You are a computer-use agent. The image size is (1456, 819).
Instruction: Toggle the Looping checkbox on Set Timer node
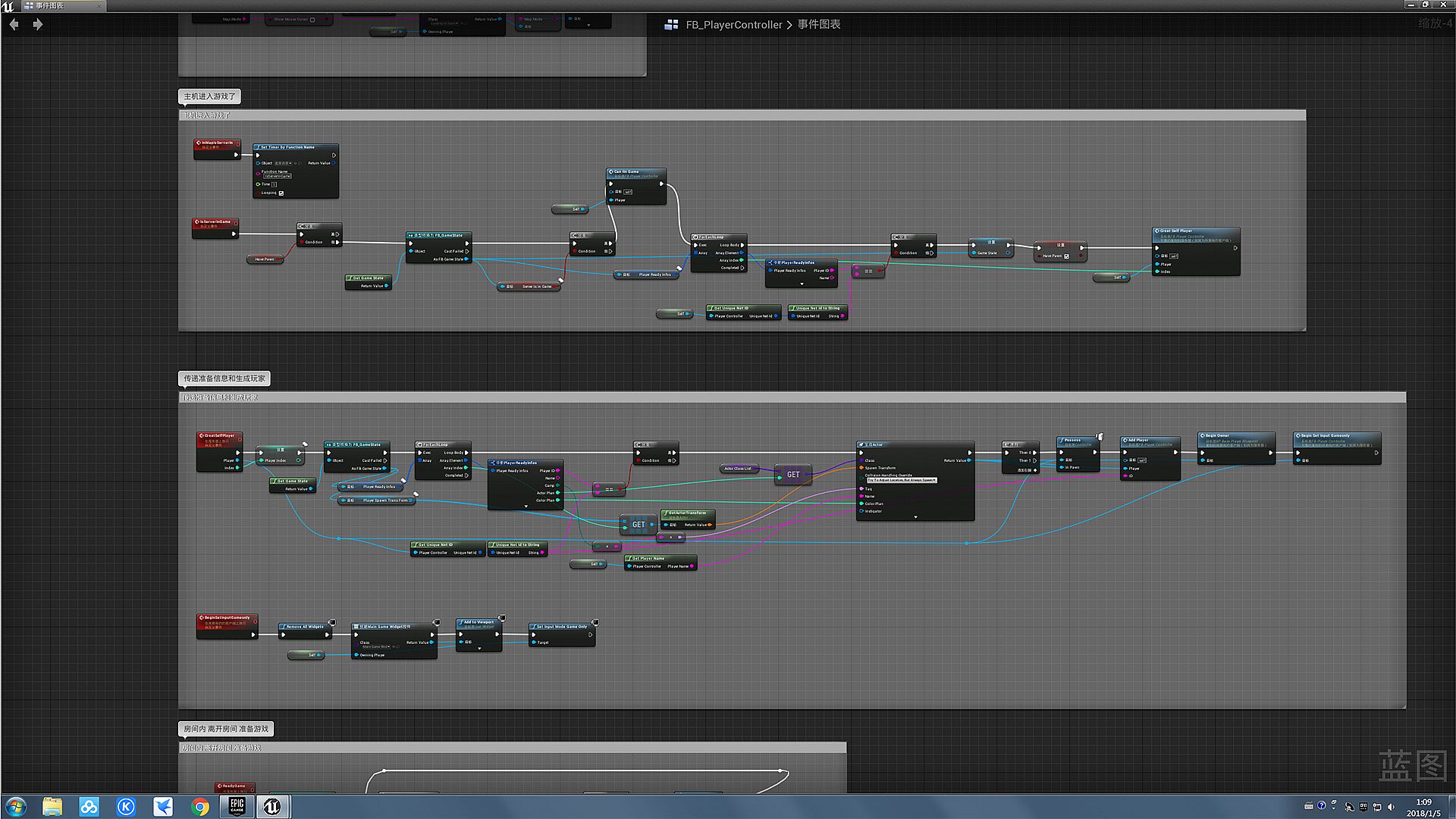coord(281,193)
